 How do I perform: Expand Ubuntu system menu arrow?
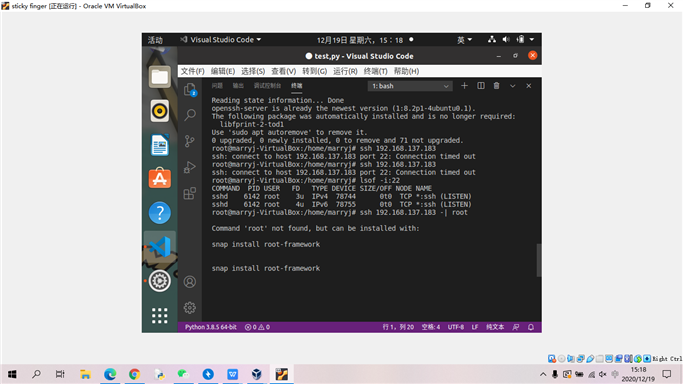(x=532, y=40)
